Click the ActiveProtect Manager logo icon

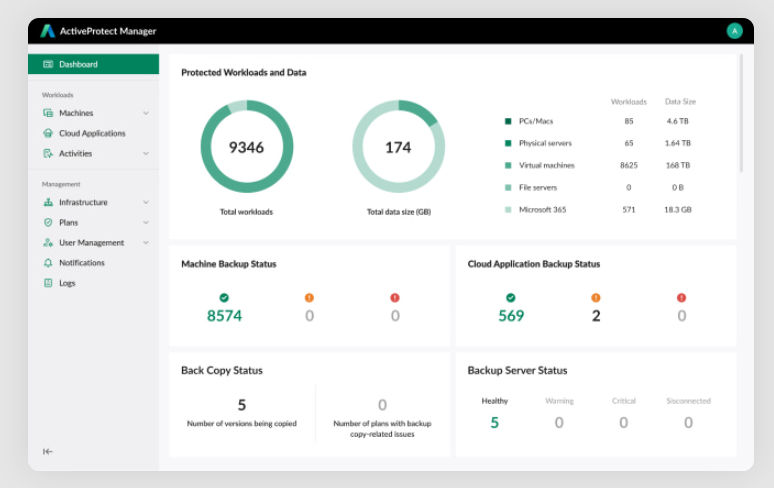pos(47,31)
